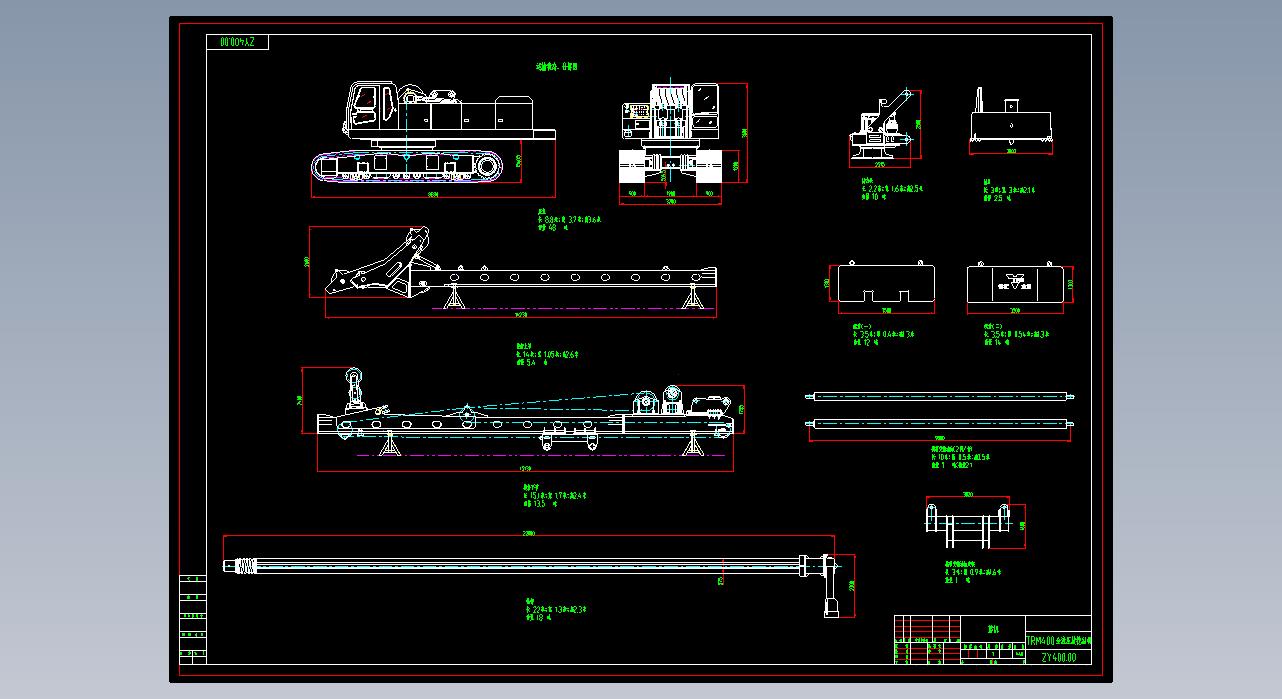
Task: Click the right-angle end fitting of kelly bar
Action: [x=829, y=585]
